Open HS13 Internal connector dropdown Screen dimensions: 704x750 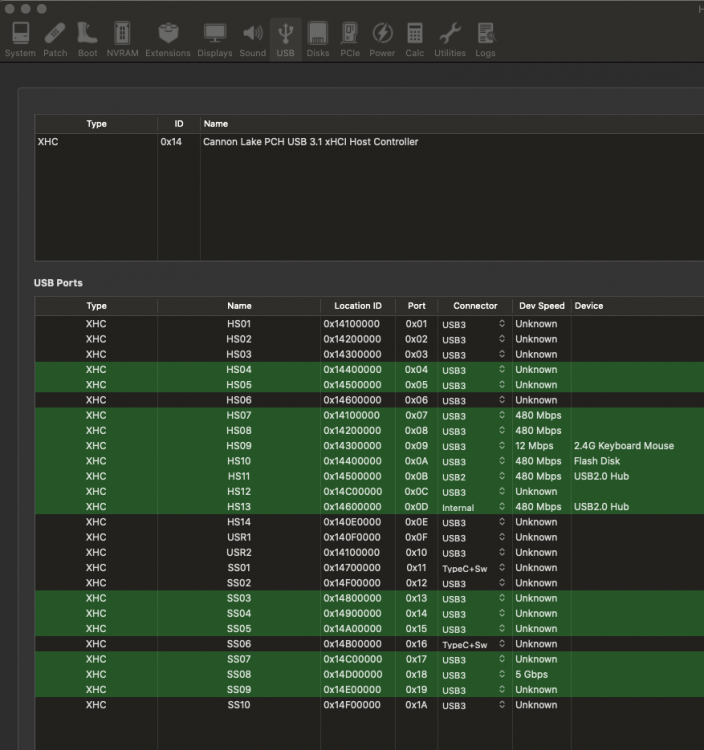pos(473,507)
